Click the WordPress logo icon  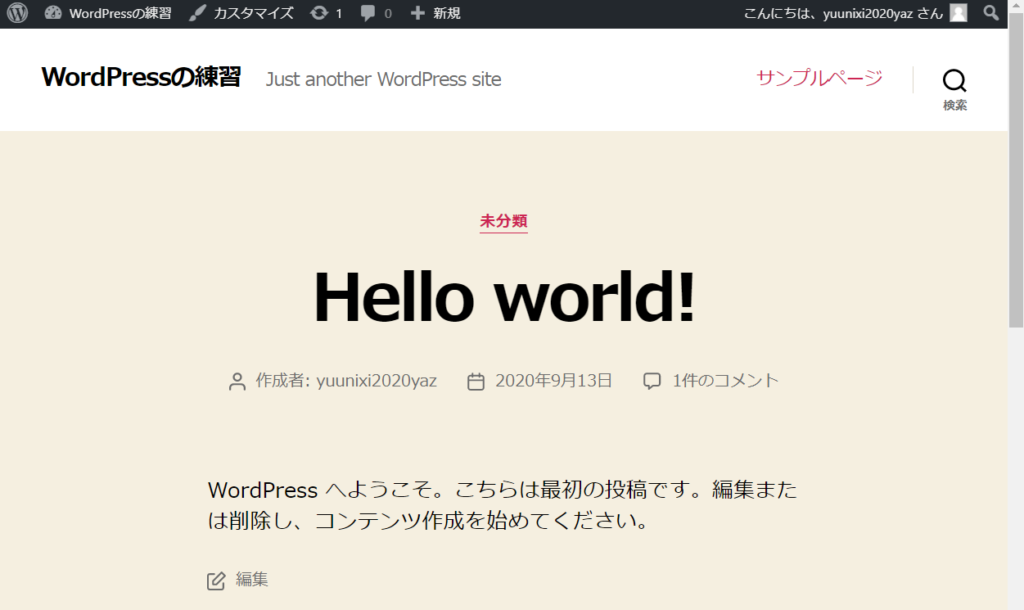tap(18, 14)
